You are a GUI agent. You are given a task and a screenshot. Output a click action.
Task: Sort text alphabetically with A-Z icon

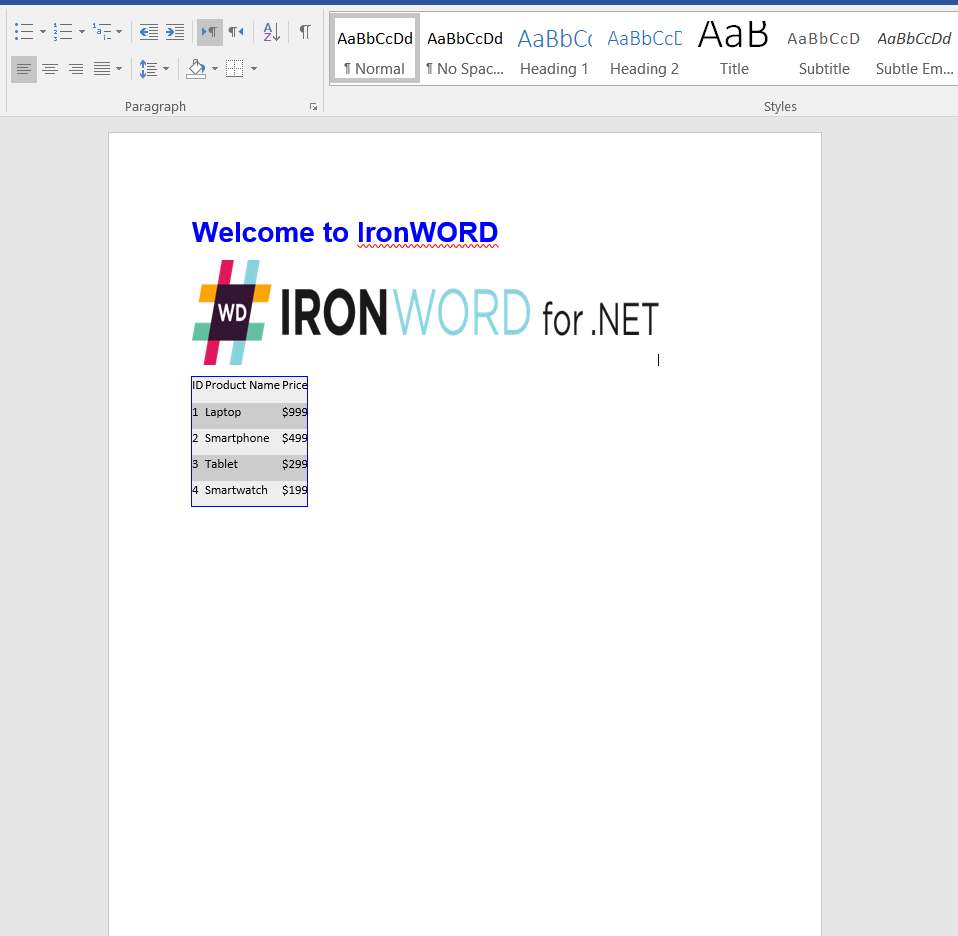[x=272, y=32]
